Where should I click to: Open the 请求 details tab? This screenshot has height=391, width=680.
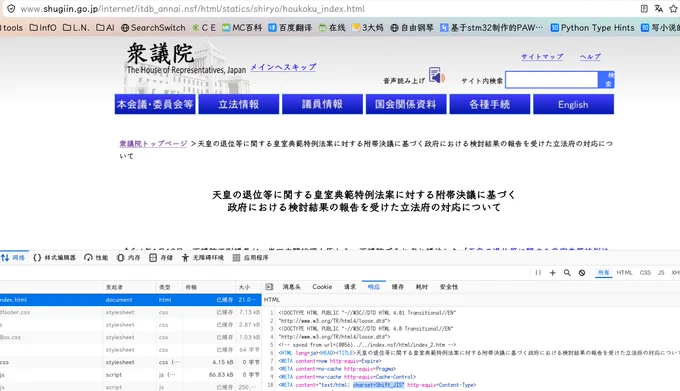point(350,287)
